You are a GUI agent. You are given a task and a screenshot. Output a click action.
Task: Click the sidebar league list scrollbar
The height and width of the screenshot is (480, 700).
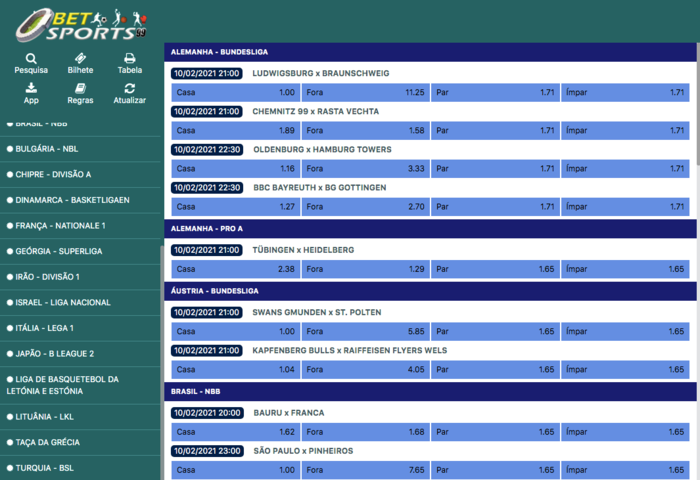(x=162, y=300)
